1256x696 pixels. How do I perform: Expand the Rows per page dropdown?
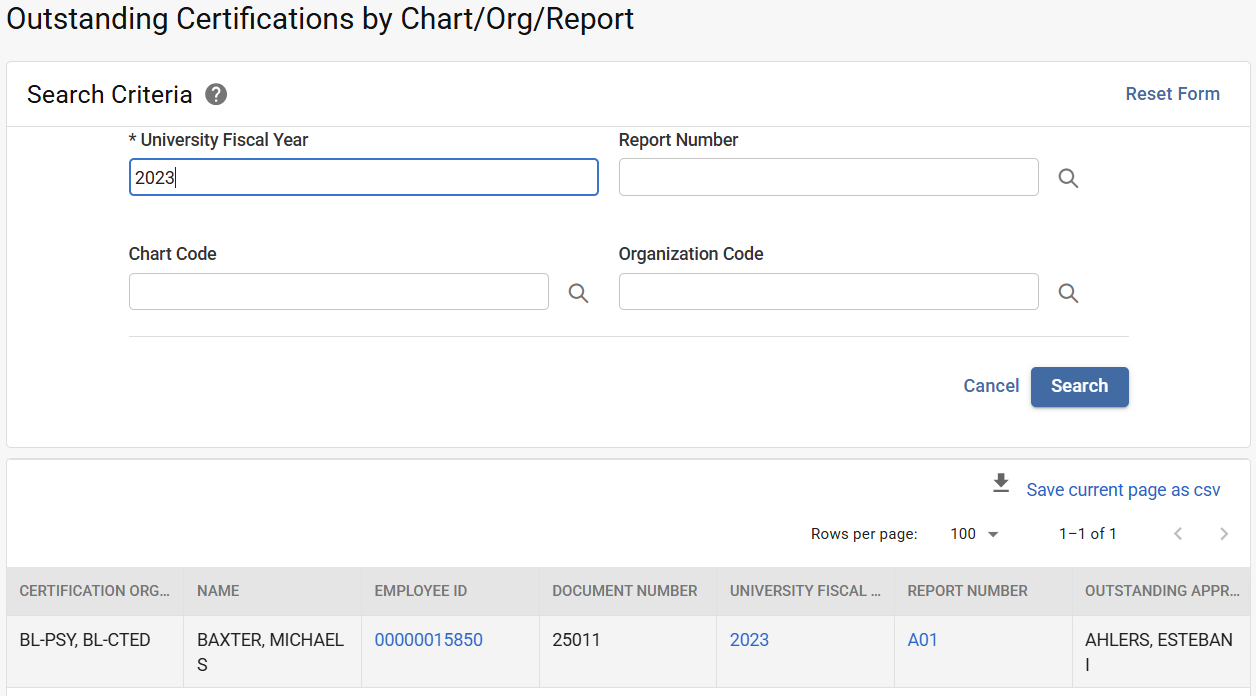[x=974, y=534]
